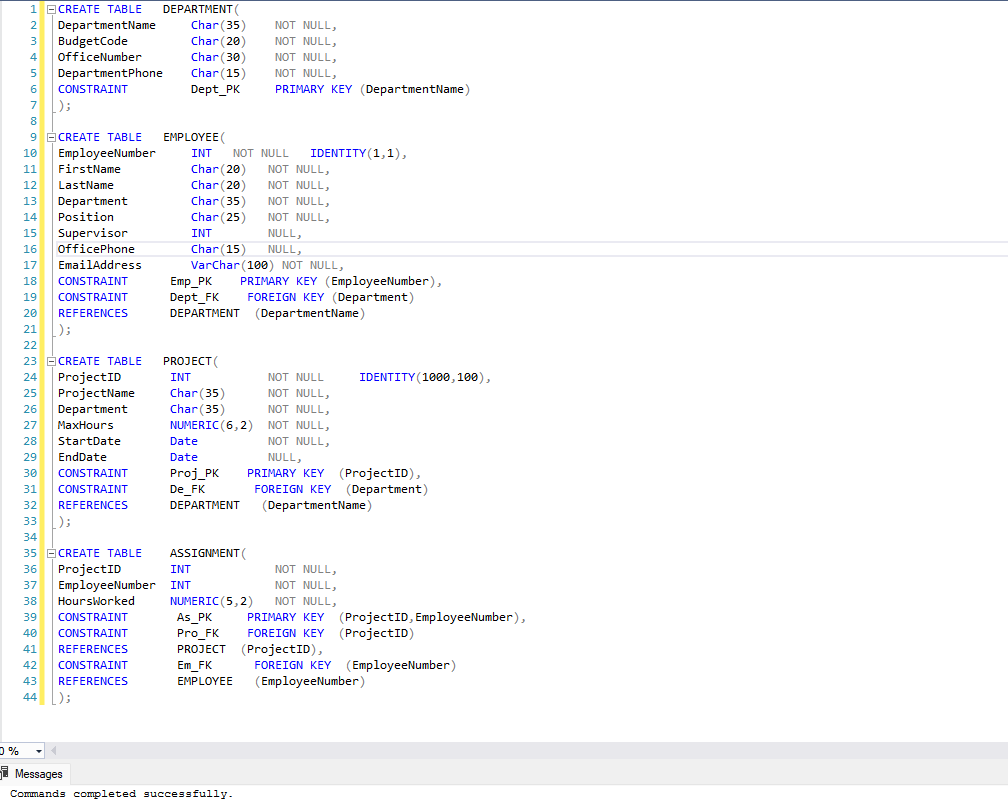Viewport: 1008px width, 812px height.
Task: Collapse the DEPARTMENT table code block
Action: tap(50, 9)
